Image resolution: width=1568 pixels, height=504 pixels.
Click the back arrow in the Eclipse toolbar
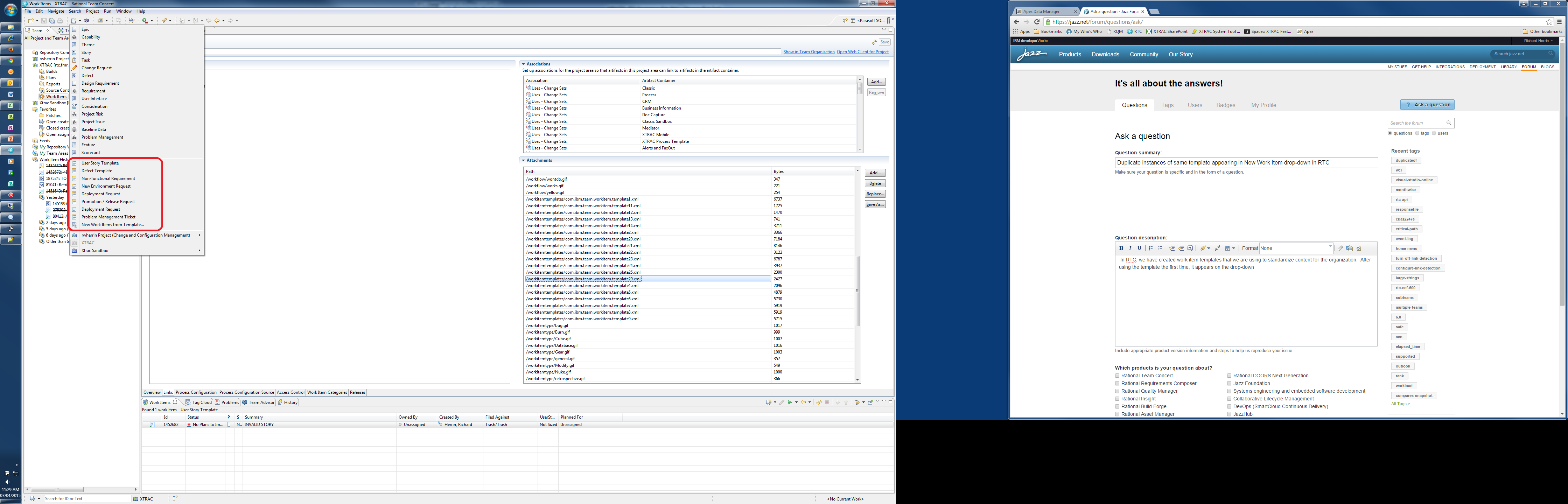coord(217,21)
